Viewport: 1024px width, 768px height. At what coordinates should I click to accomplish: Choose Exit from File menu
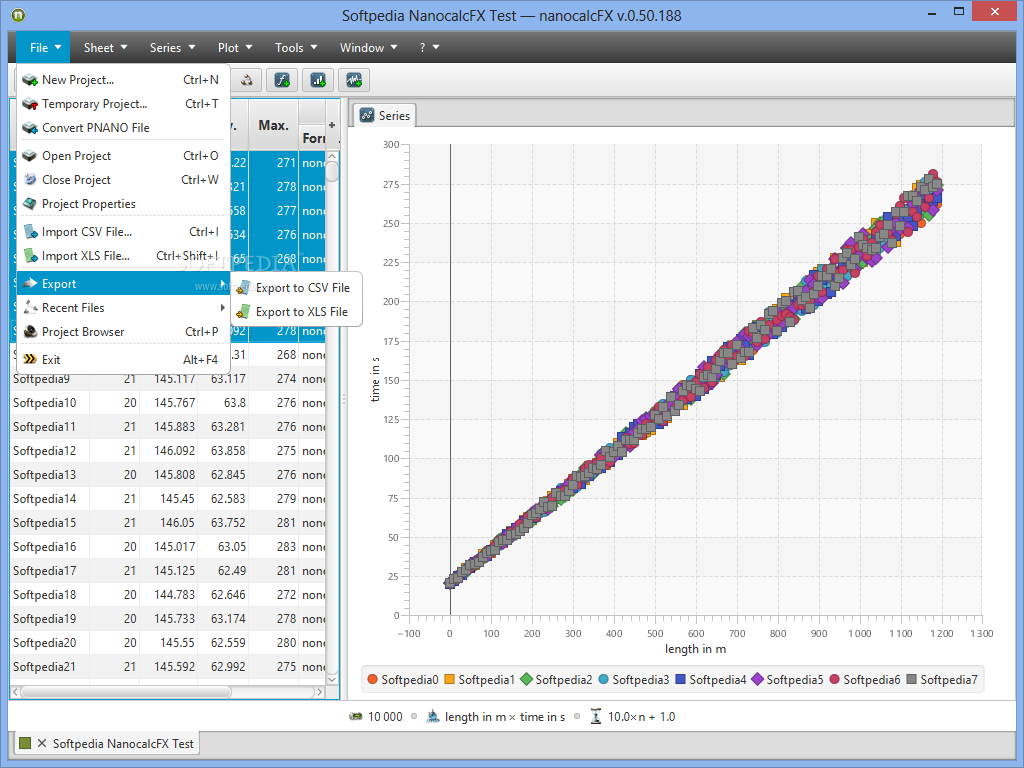coord(123,359)
